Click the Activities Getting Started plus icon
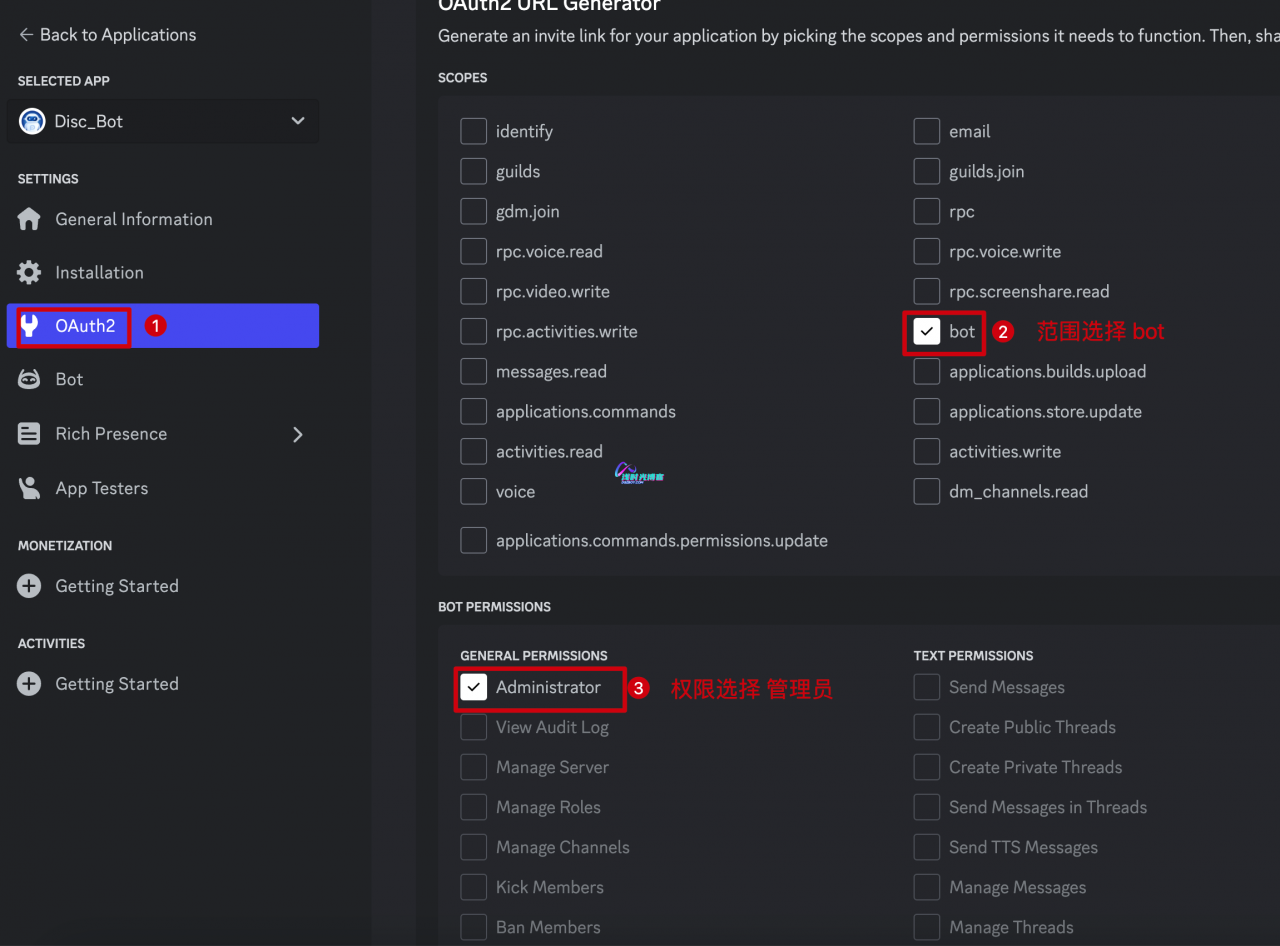 tap(29, 684)
